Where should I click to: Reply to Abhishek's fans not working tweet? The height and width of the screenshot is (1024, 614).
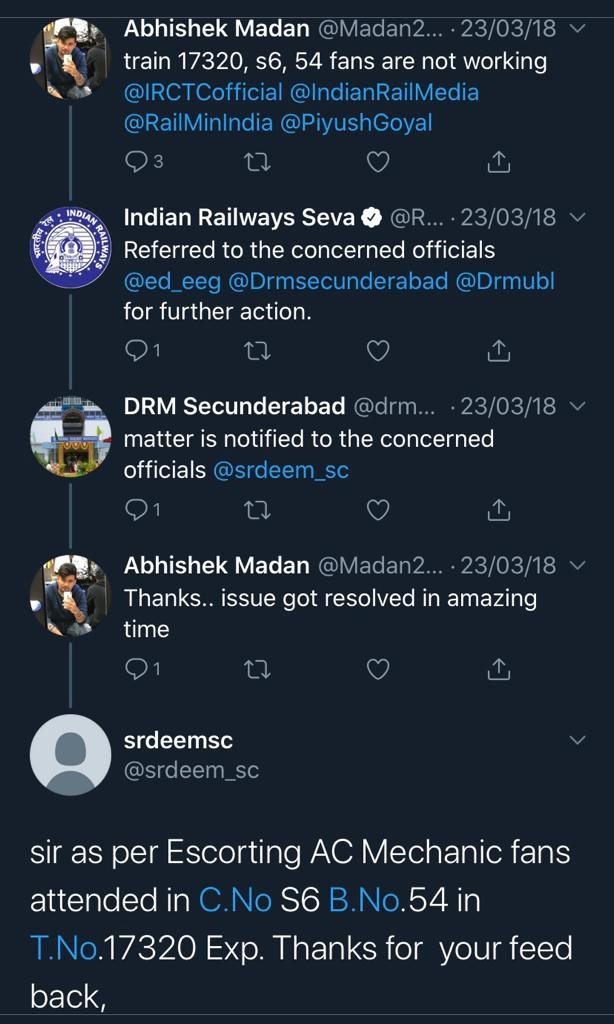136,160
